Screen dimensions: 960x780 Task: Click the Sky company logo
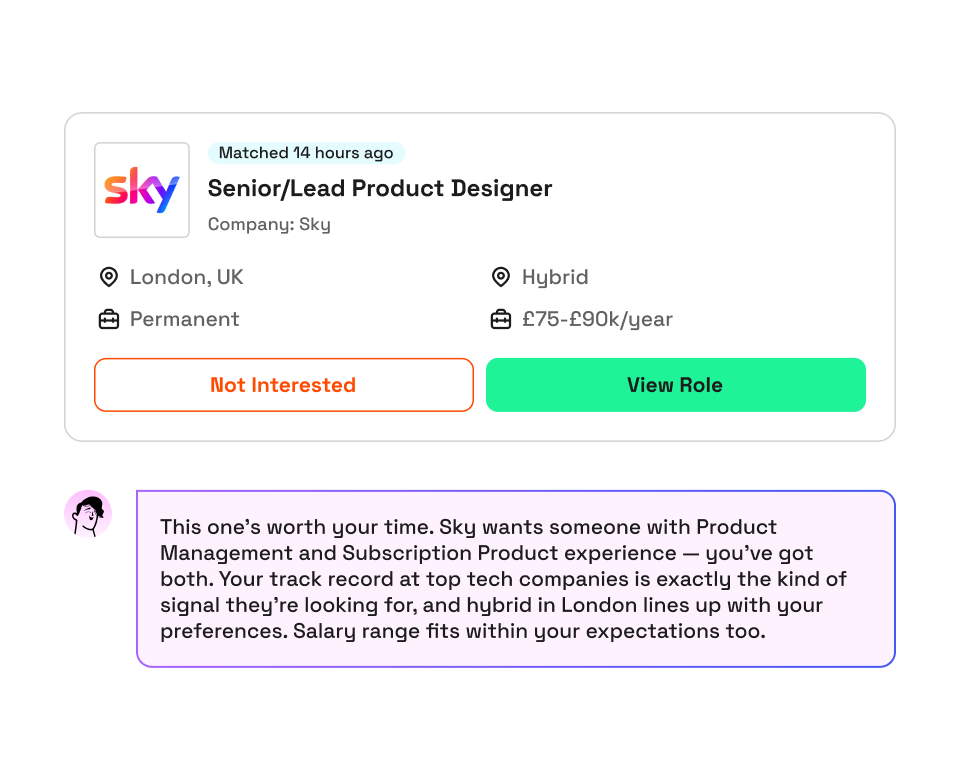tap(142, 190)
